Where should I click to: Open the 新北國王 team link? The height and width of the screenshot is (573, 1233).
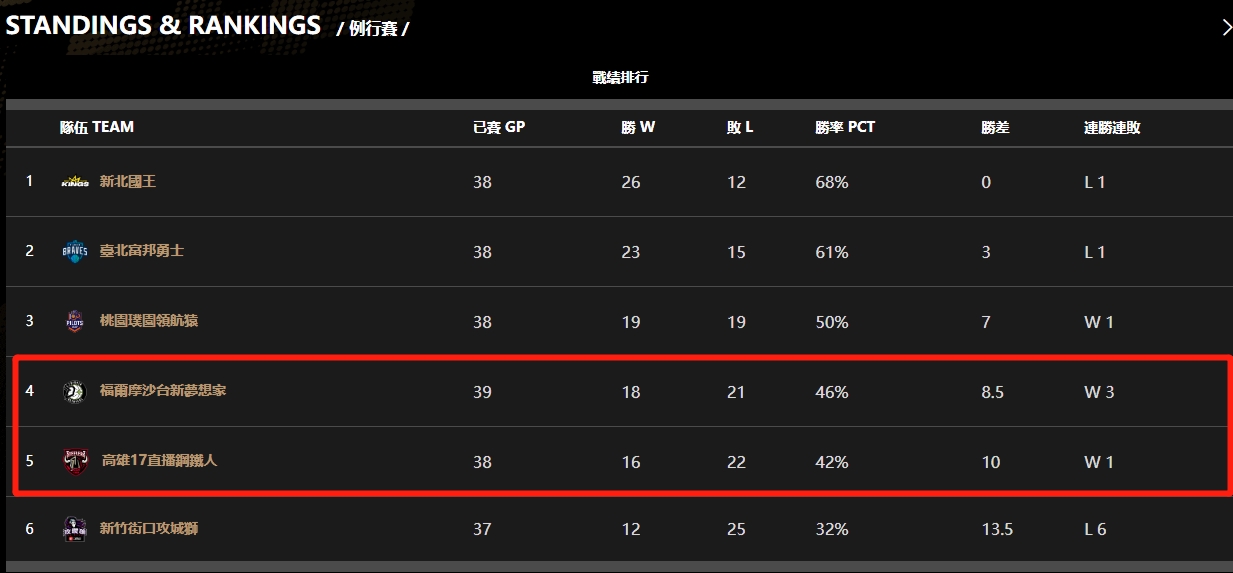click(x=128, y=182)
